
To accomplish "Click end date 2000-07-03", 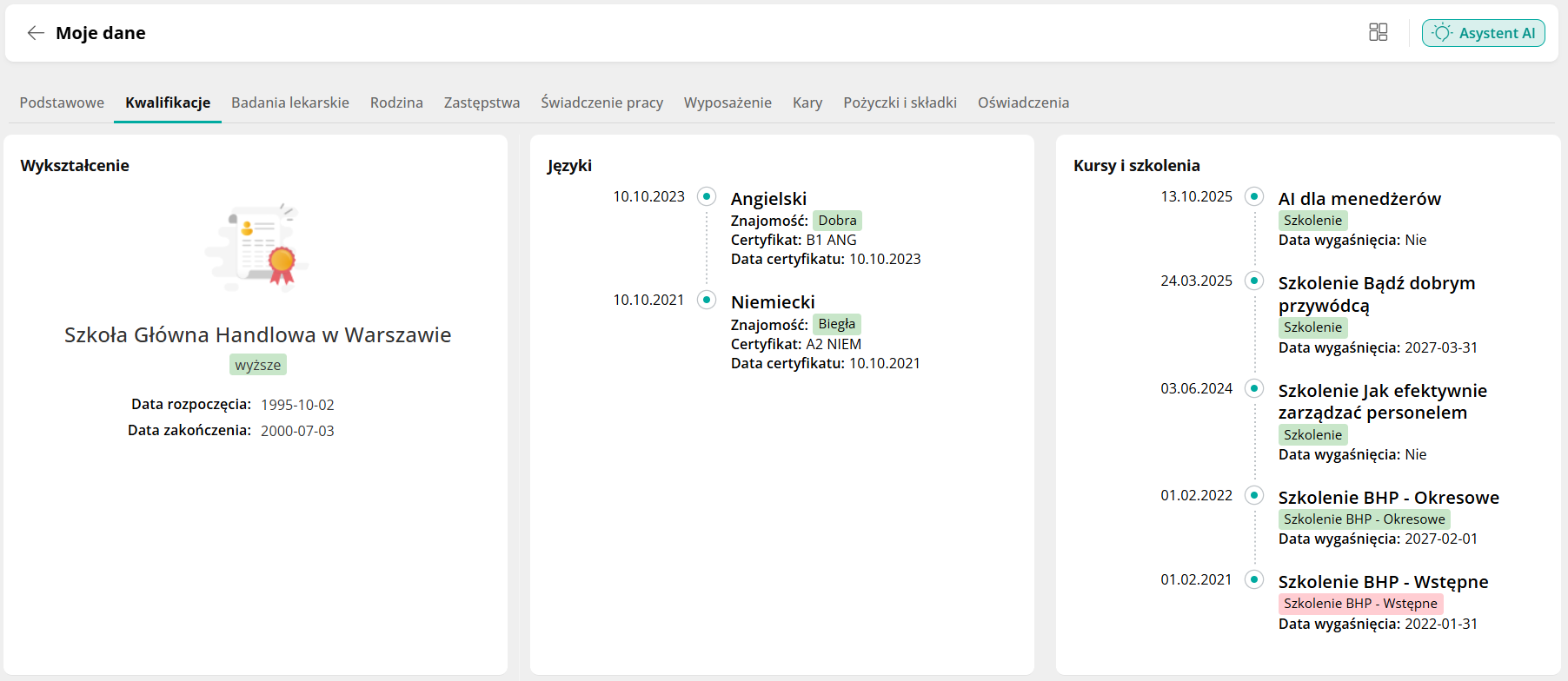I will coord(297,431).
